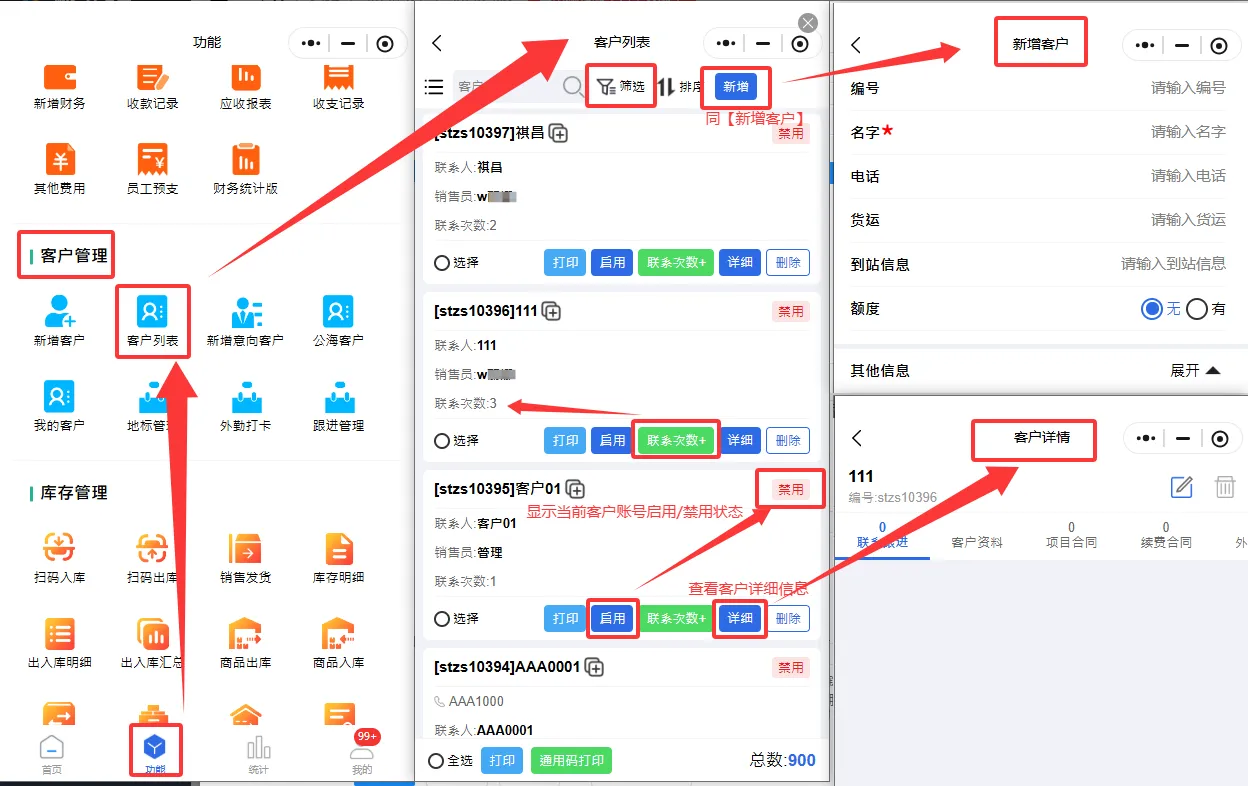
Task: Click the trash delete icon in 客户详情
Action: coord(1224,487)
